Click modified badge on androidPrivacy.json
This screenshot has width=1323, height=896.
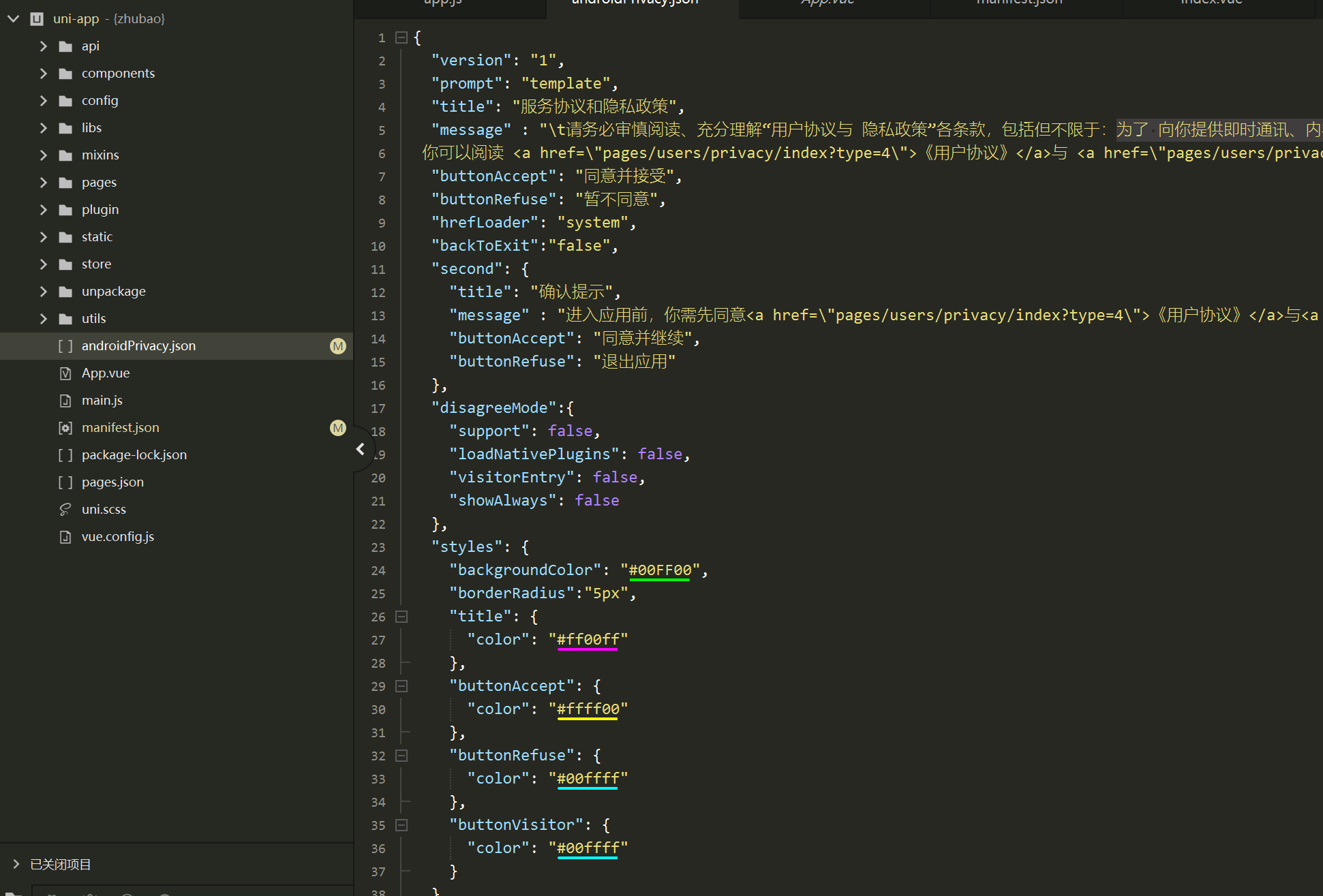[x=338, y=346]
